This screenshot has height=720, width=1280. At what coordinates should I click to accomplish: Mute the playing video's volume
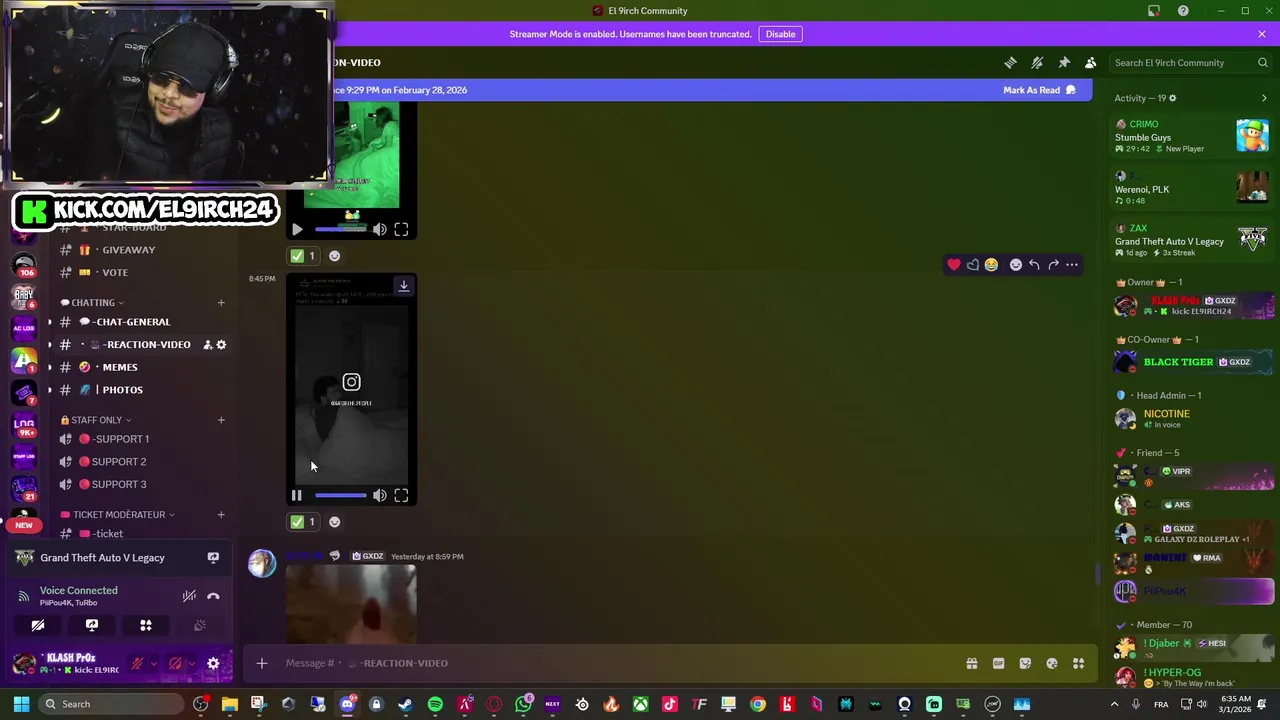tap(380, 495)
